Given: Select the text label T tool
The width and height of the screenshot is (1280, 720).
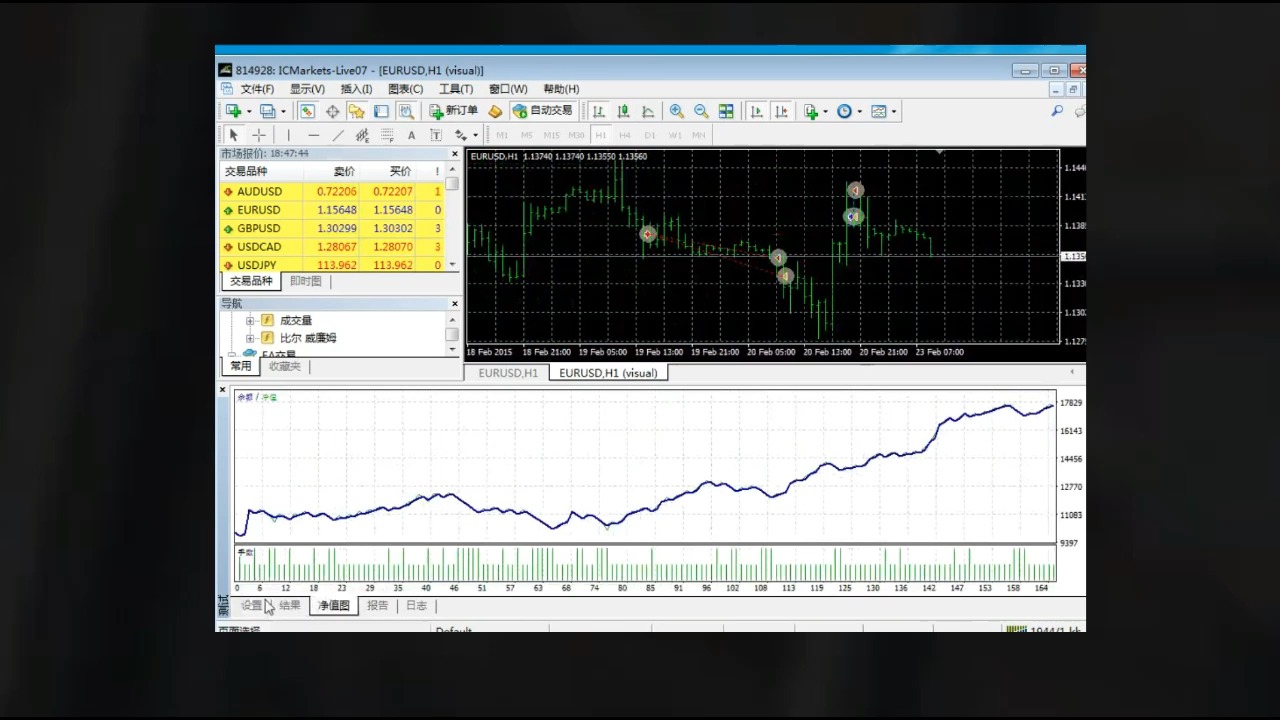Looking at the screenshot, I should [x=436, y=135].
